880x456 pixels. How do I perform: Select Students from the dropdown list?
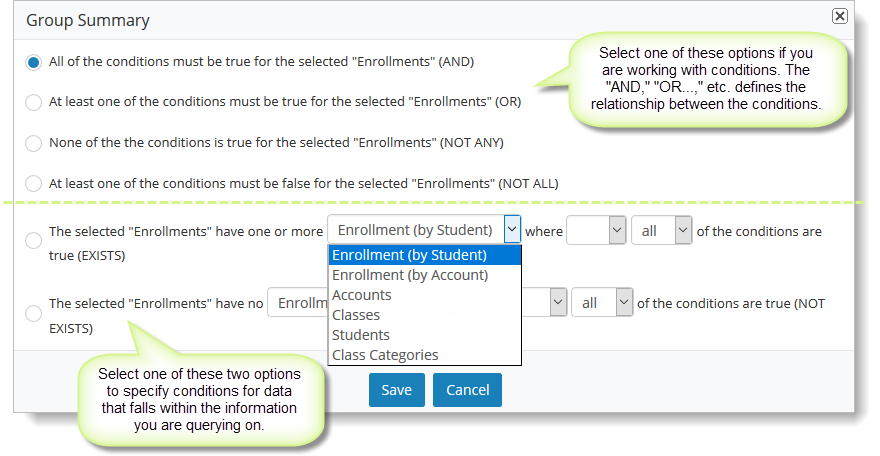click(425, 335)
